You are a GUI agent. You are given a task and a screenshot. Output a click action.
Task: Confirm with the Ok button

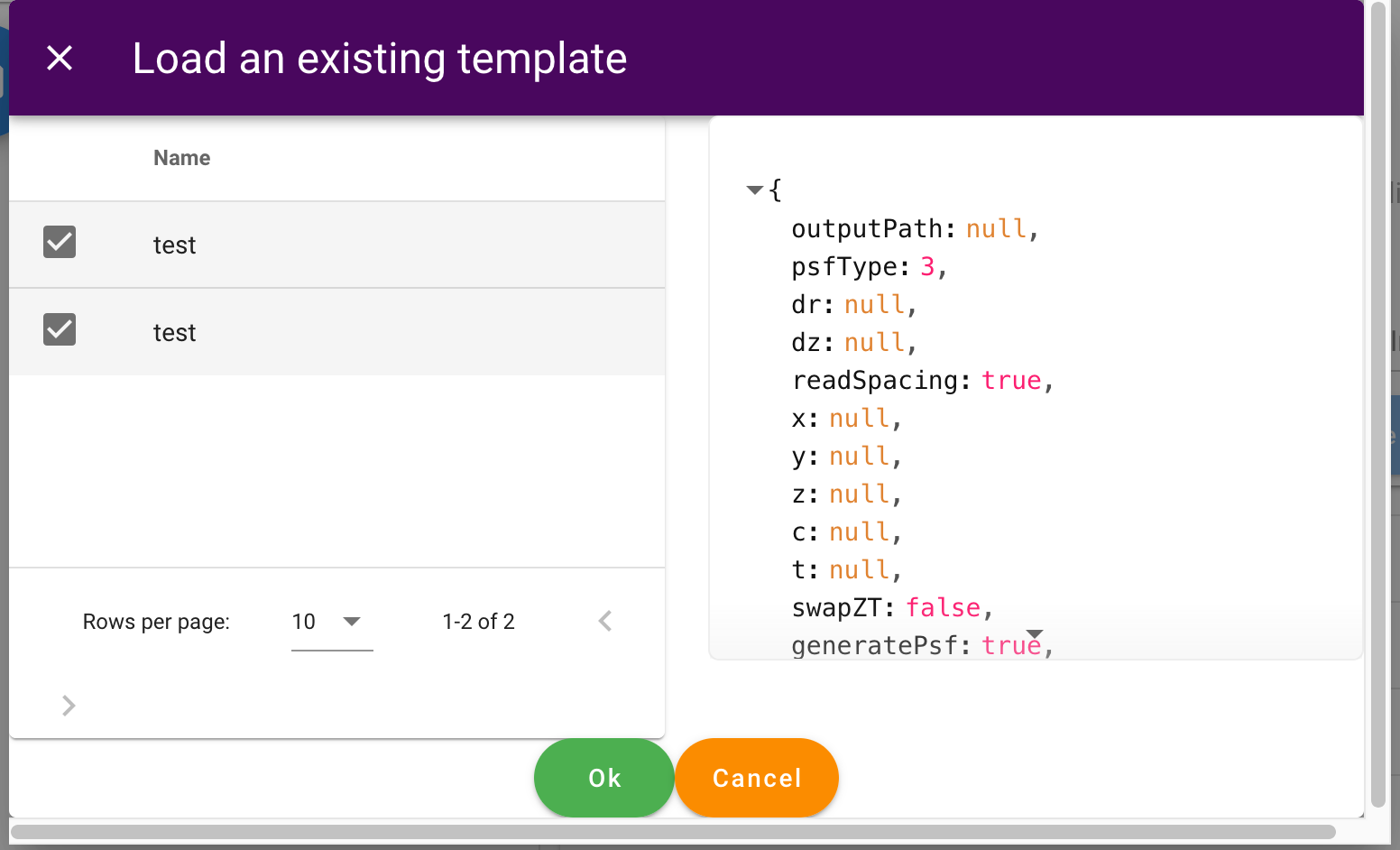[x=603, y=778]
